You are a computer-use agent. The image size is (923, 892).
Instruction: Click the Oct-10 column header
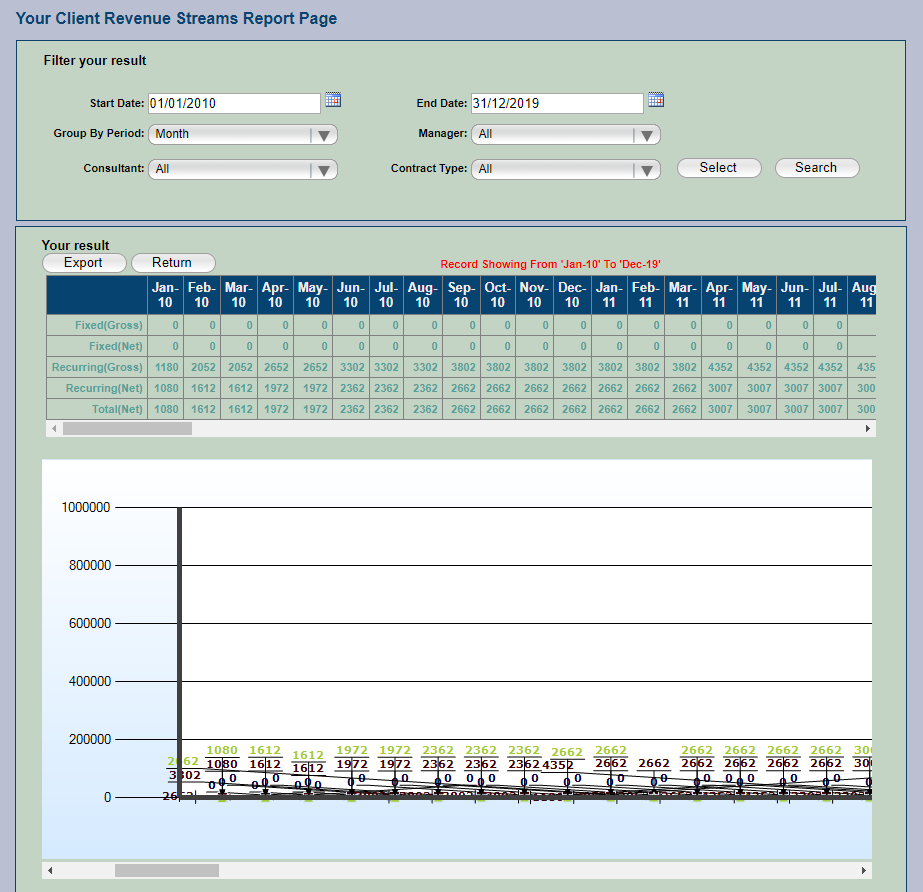coord(498,295)
